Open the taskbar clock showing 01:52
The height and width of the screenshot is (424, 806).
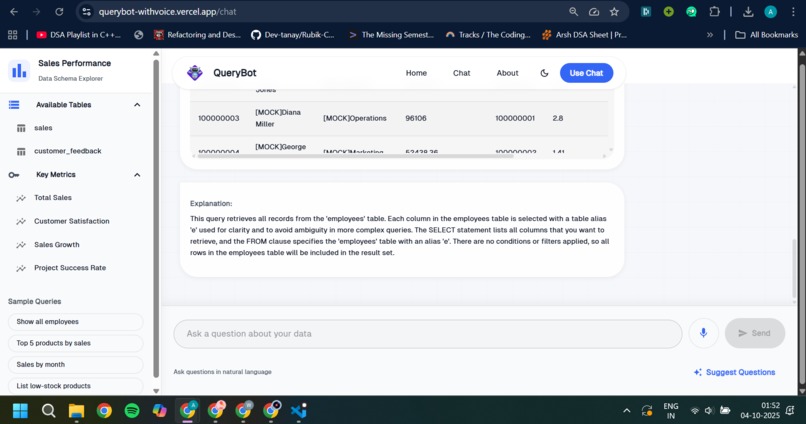(760, 411)
